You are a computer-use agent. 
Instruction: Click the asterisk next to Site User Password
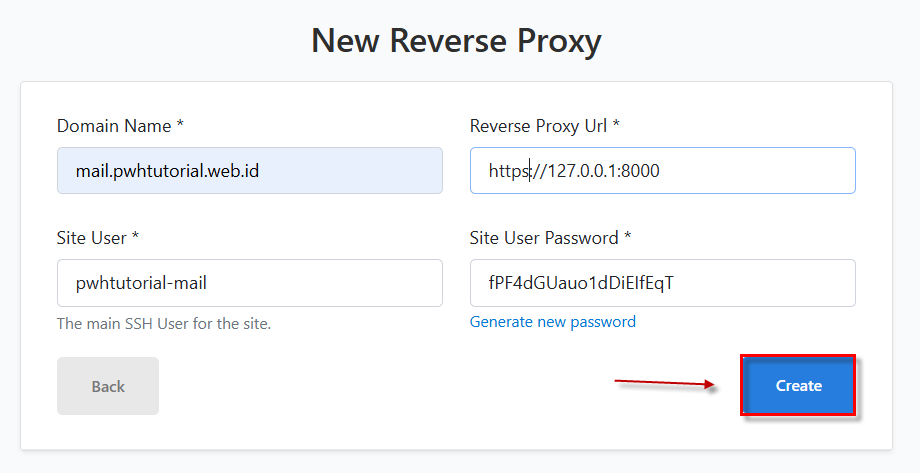click(628, 235)
